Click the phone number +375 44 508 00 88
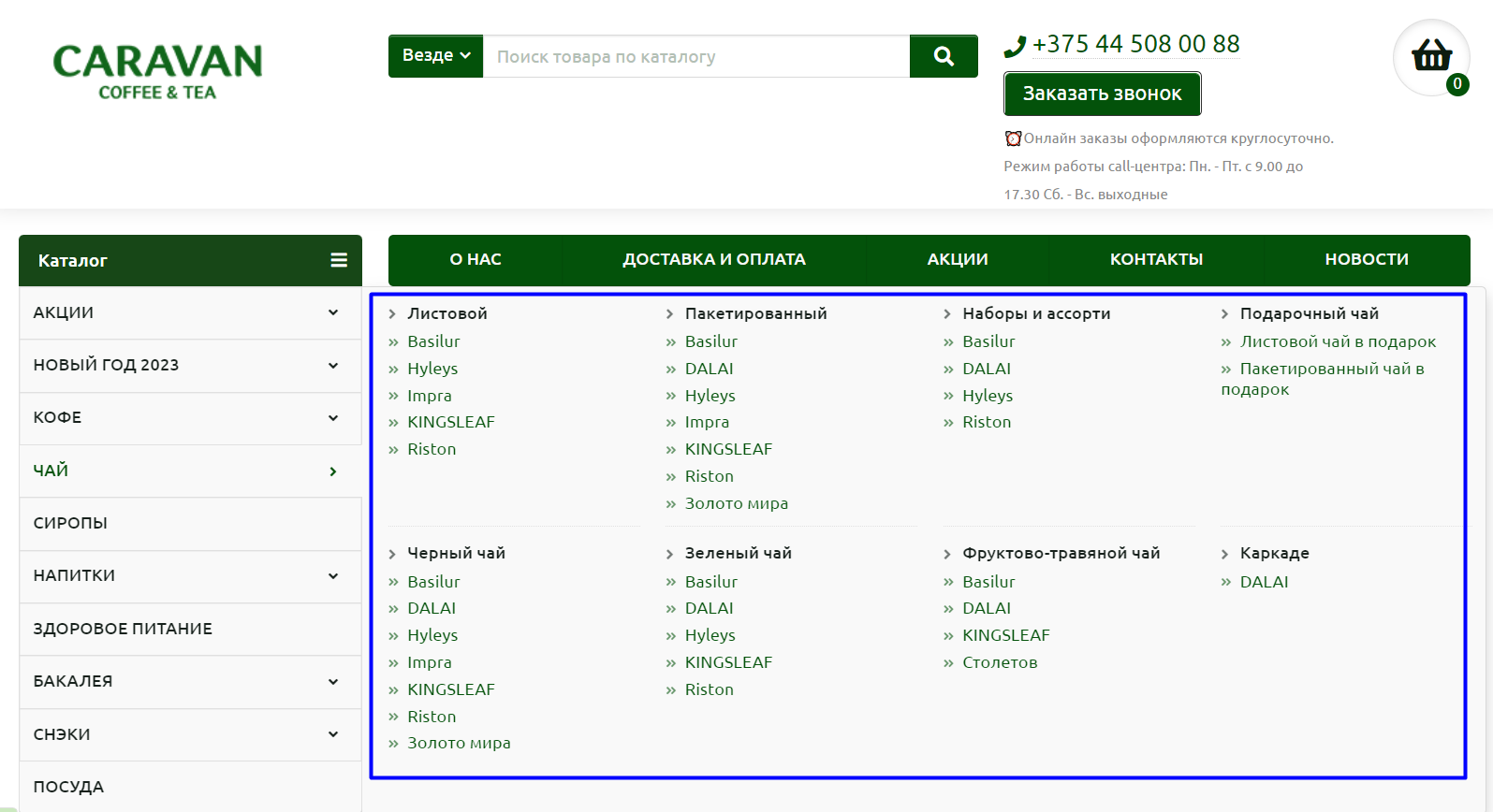Screen dimensions: 1493x812 pyautogui.click(x=1136, y=44)
